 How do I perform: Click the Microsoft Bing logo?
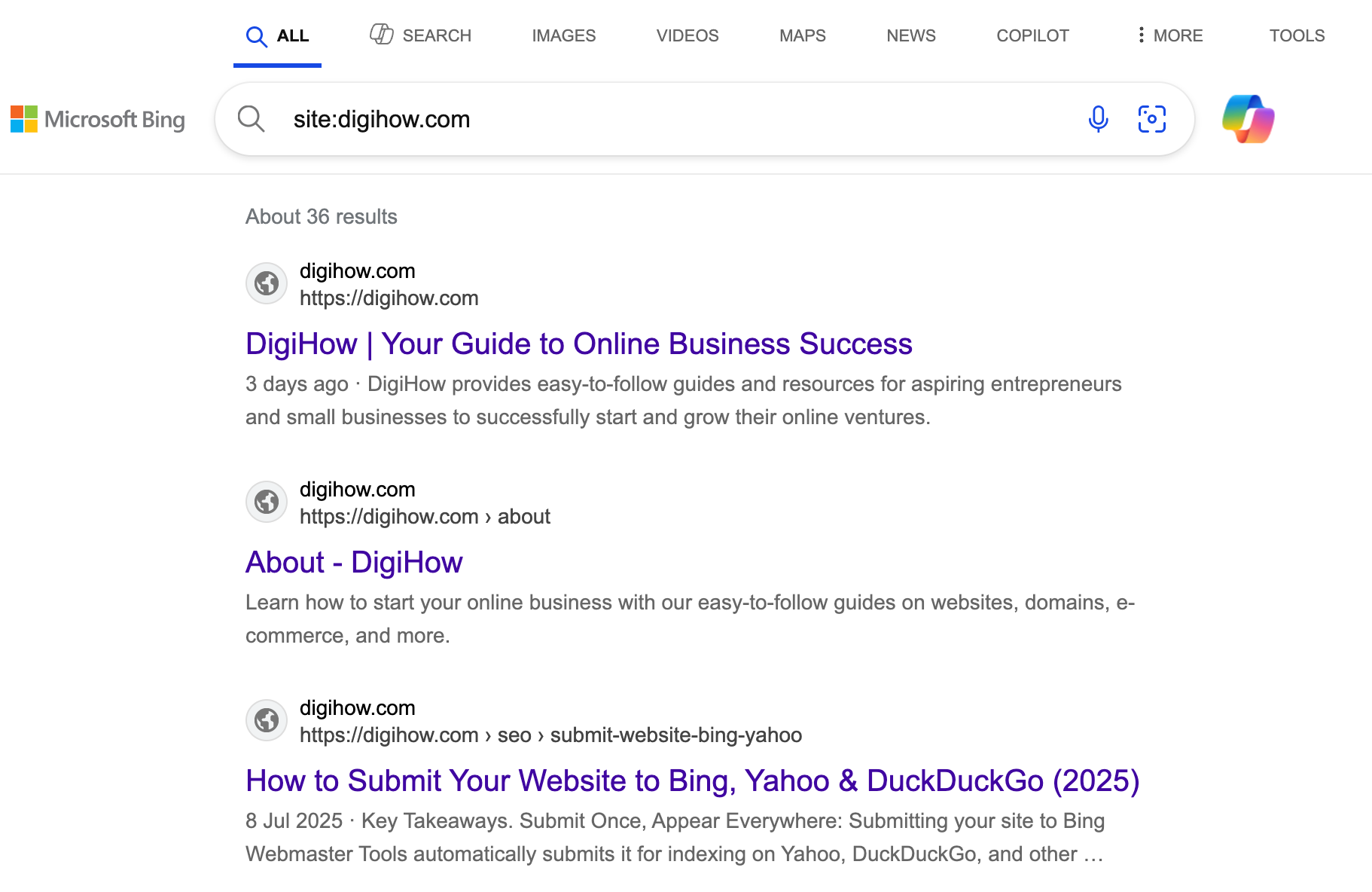point(97,119)
